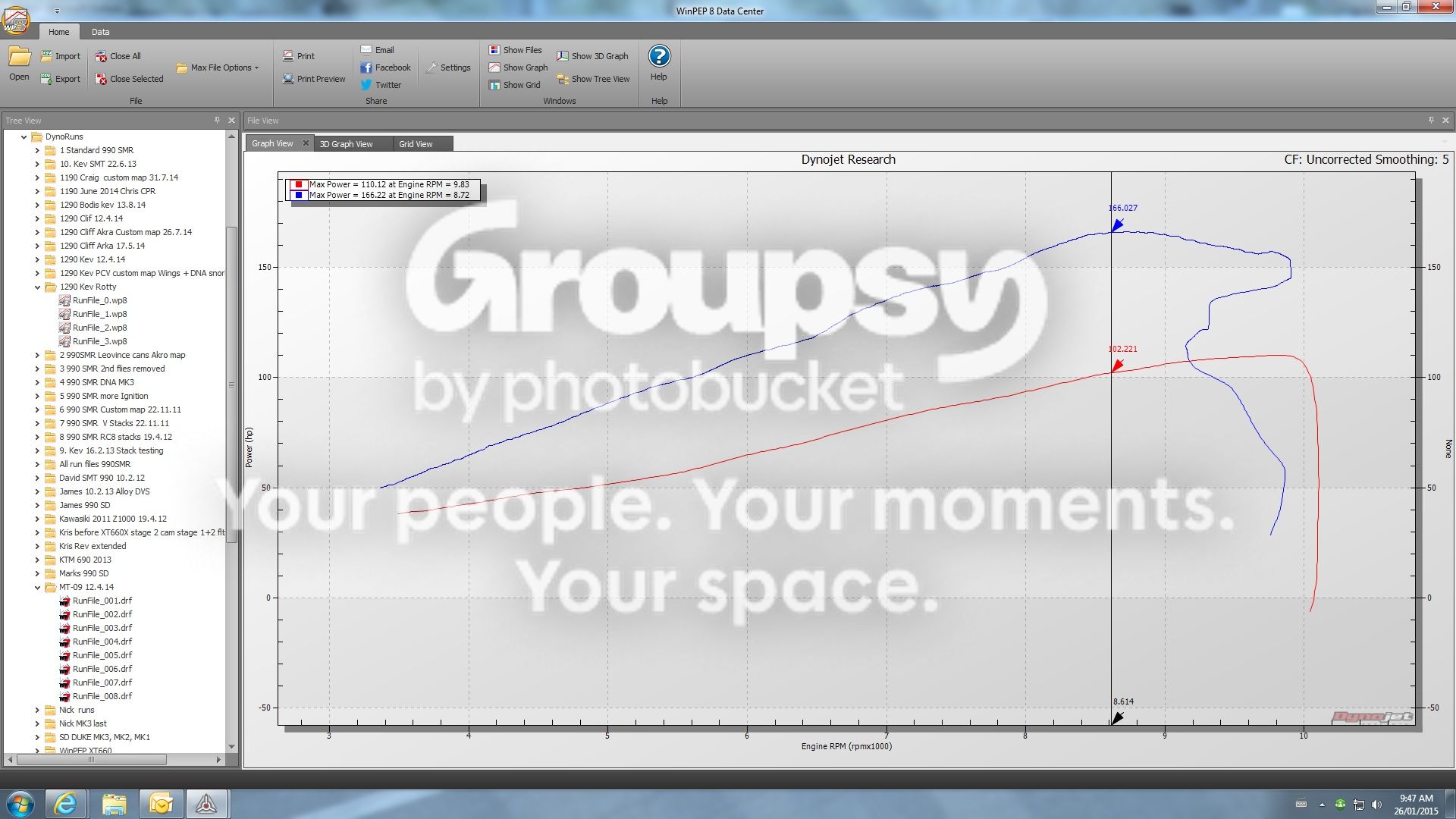This screenshot has width=1456, height=819.
Task: Open the Max File Options dropdown
Action: [x=218, y=67]
